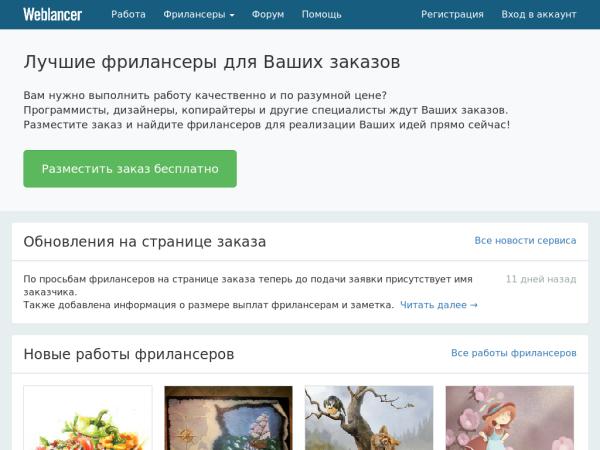Open the bird on tree artwork thumbnail
Viewport: 600px width, 450px height.
click(x=369, y=418)
